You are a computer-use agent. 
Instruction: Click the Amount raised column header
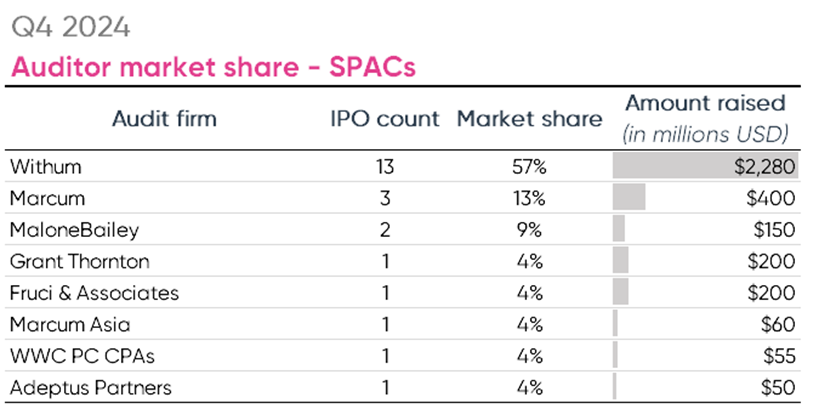705,103
